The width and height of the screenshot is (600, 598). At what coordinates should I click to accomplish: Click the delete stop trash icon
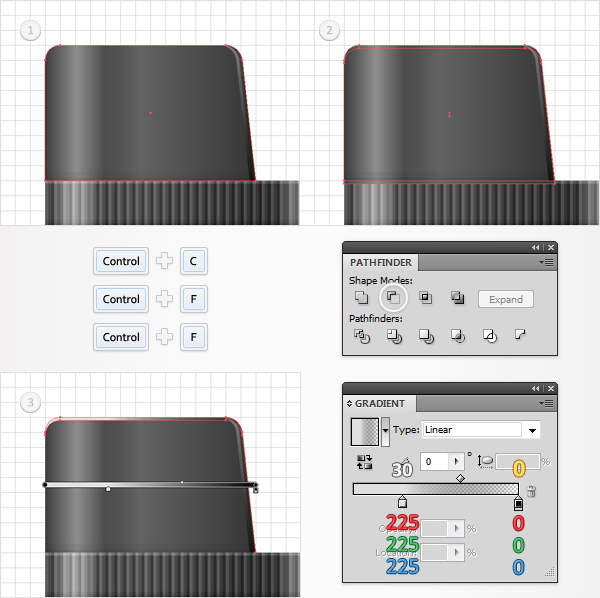[x=531, y=491]
